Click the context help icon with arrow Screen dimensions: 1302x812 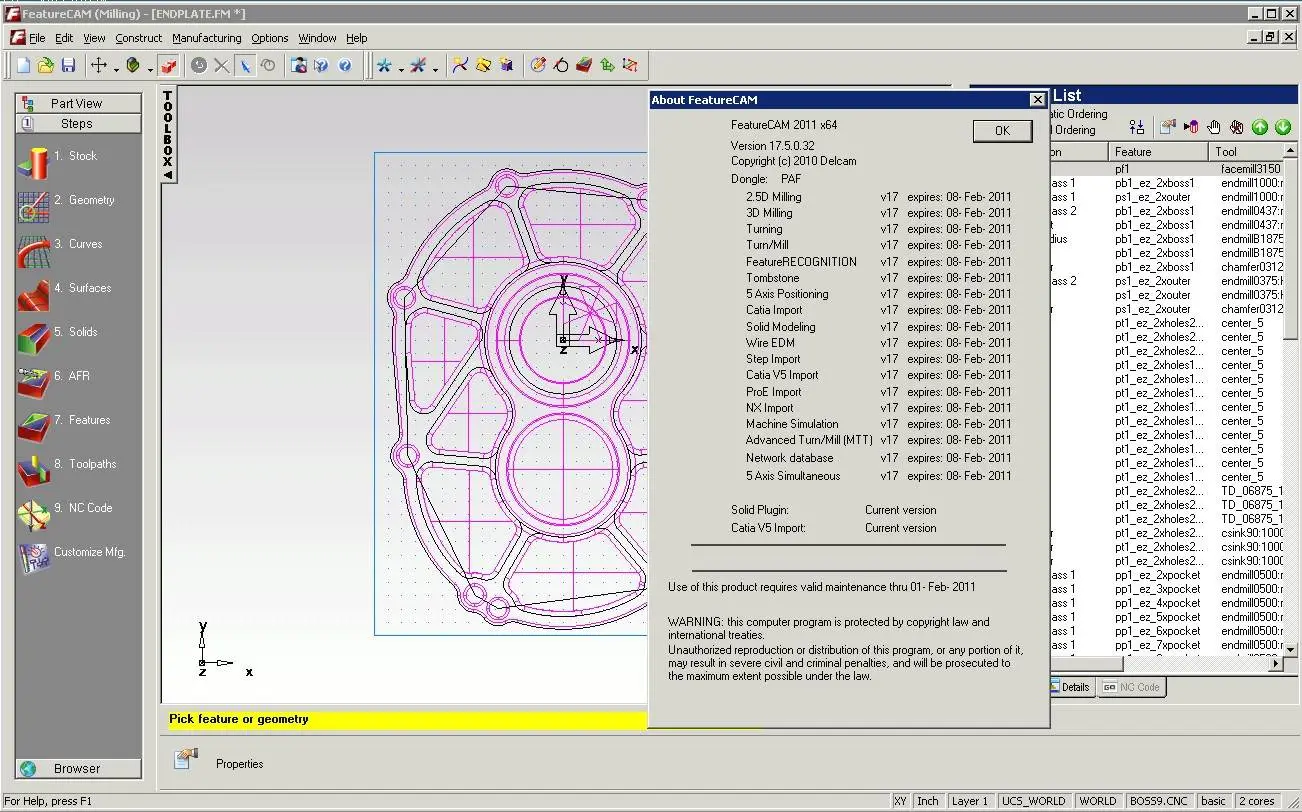point(322,66)
